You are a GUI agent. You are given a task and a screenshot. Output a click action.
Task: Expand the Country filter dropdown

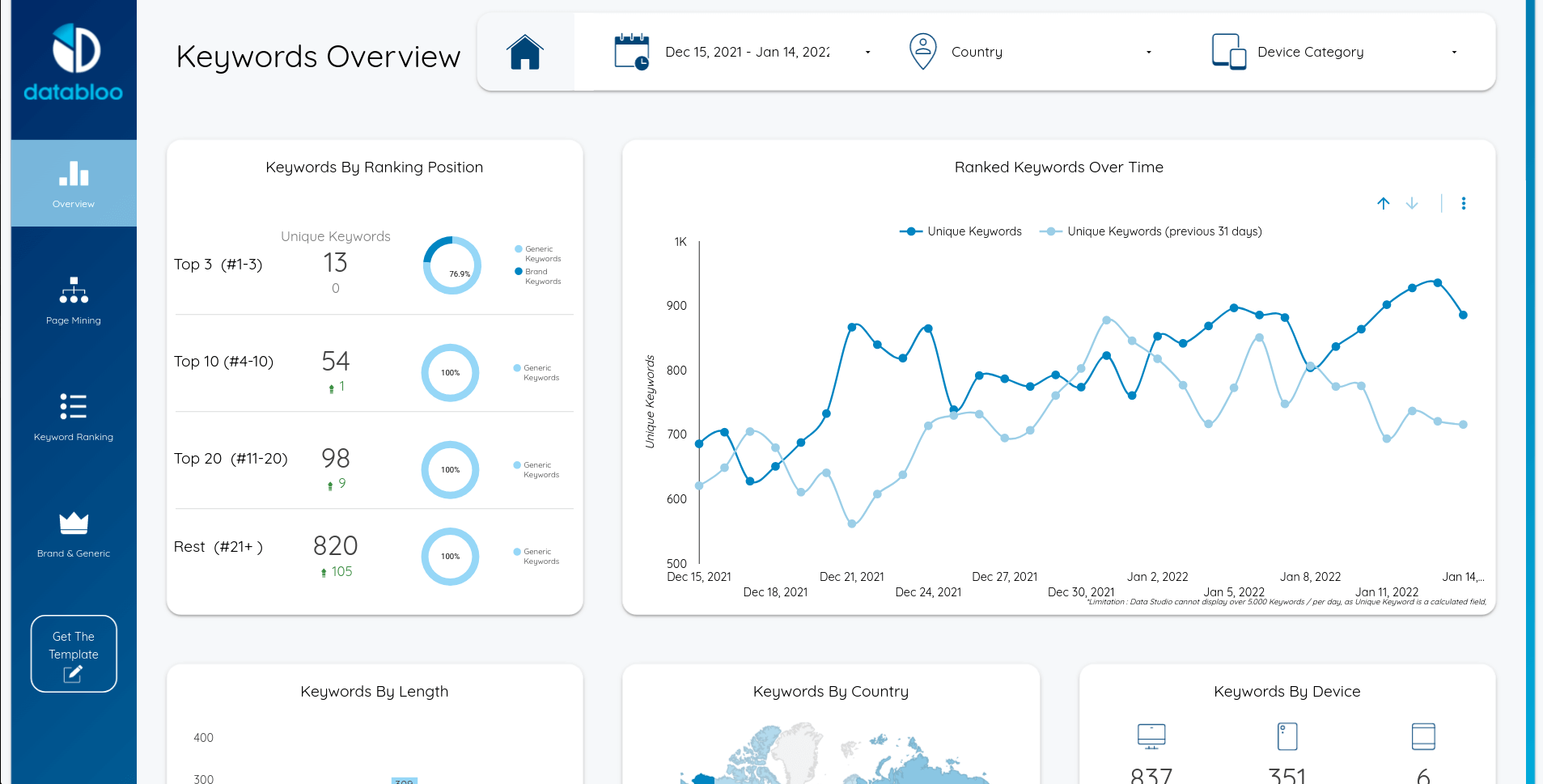coord(1148,52)
